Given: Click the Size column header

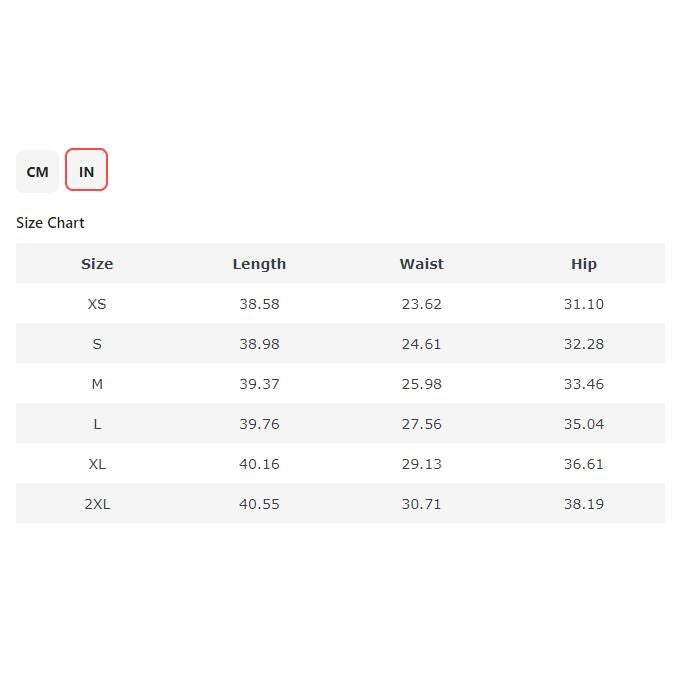Looking at the screenshot, I should 97,264.
